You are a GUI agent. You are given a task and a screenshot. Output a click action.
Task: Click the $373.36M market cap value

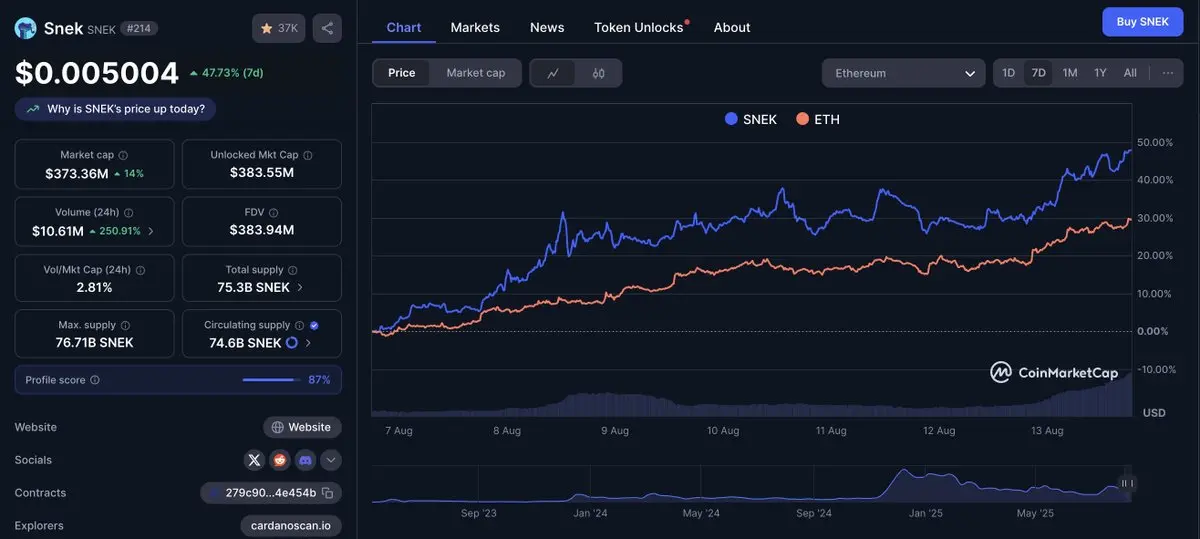click(x=77, y=173)
